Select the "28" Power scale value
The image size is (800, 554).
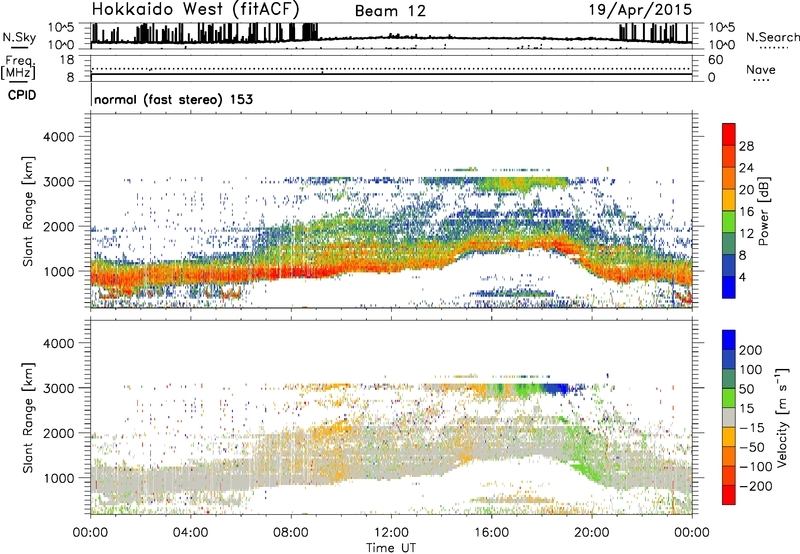[746, 146]
